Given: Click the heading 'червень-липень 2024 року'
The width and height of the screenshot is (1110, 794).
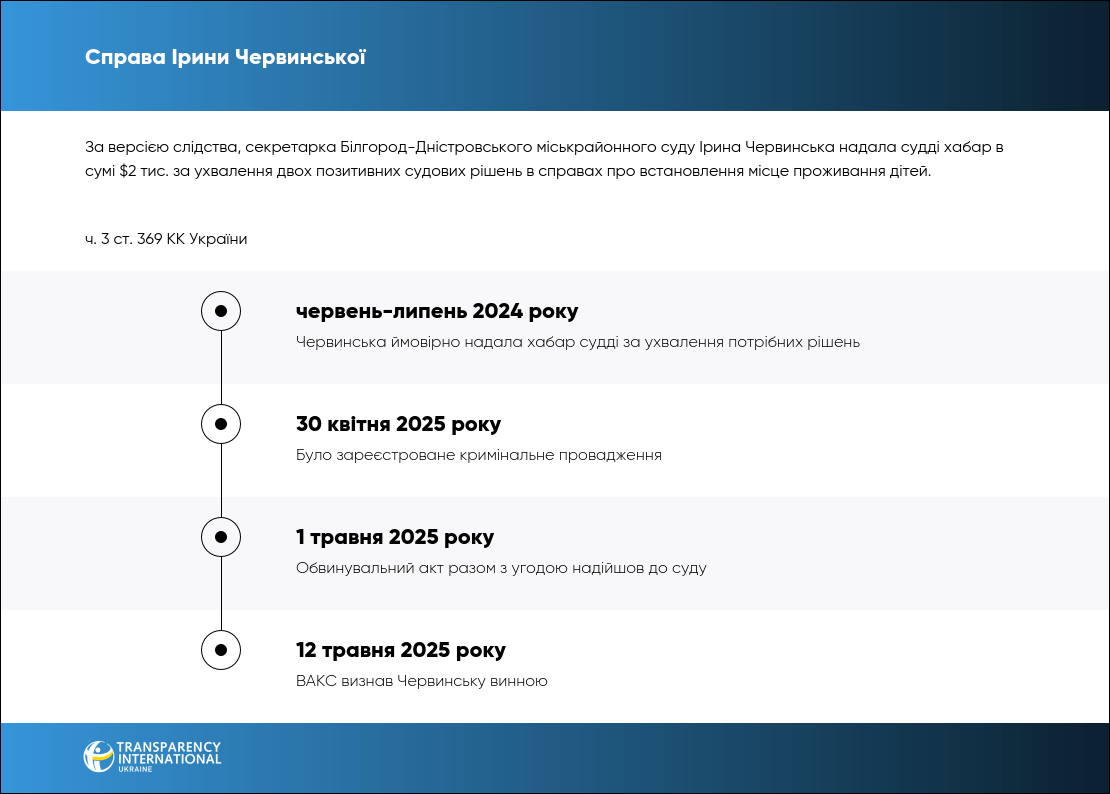Looking at the screenshot, I should [437, 311].
